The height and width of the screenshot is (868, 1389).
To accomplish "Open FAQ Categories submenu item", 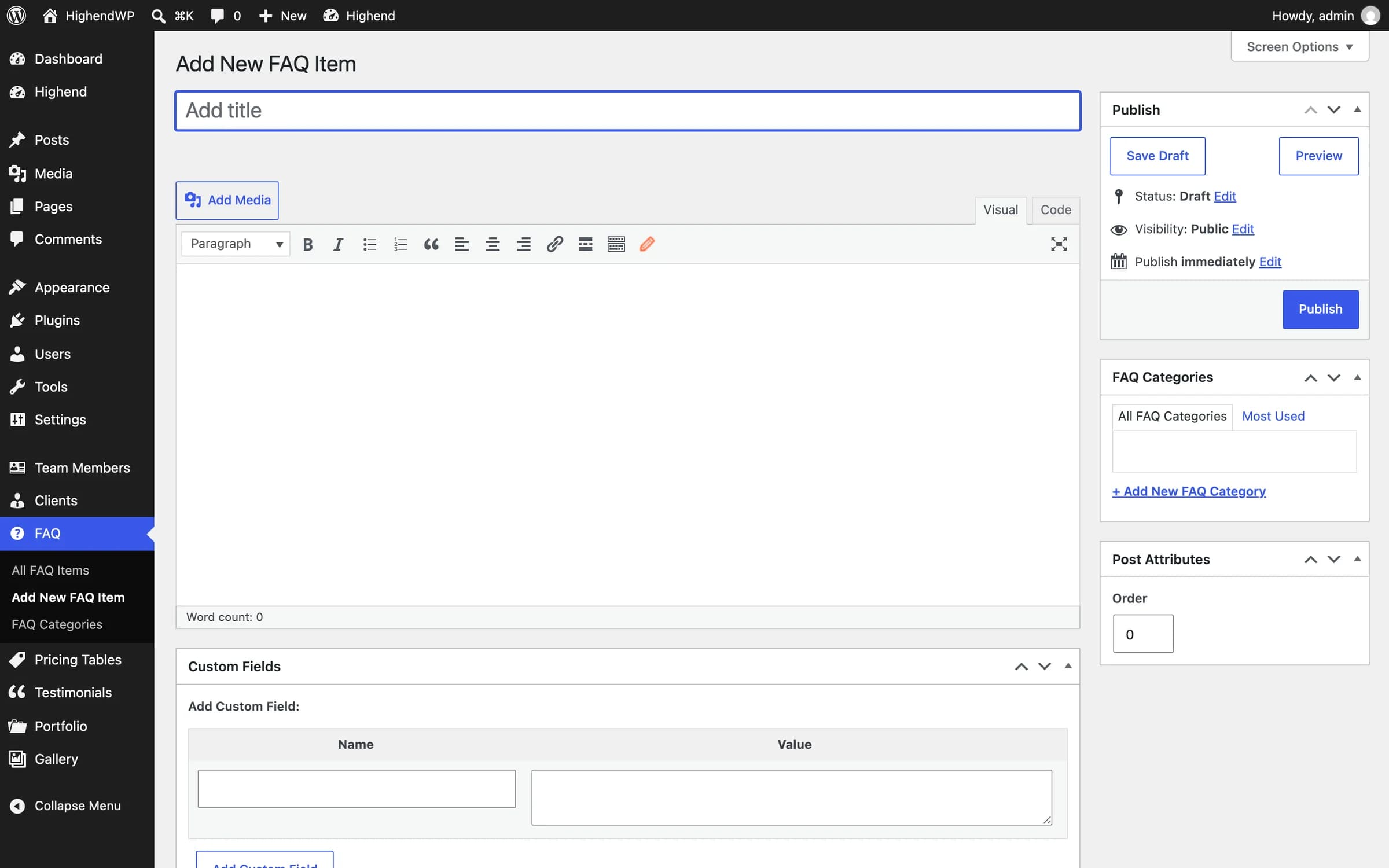I will 57,624.
